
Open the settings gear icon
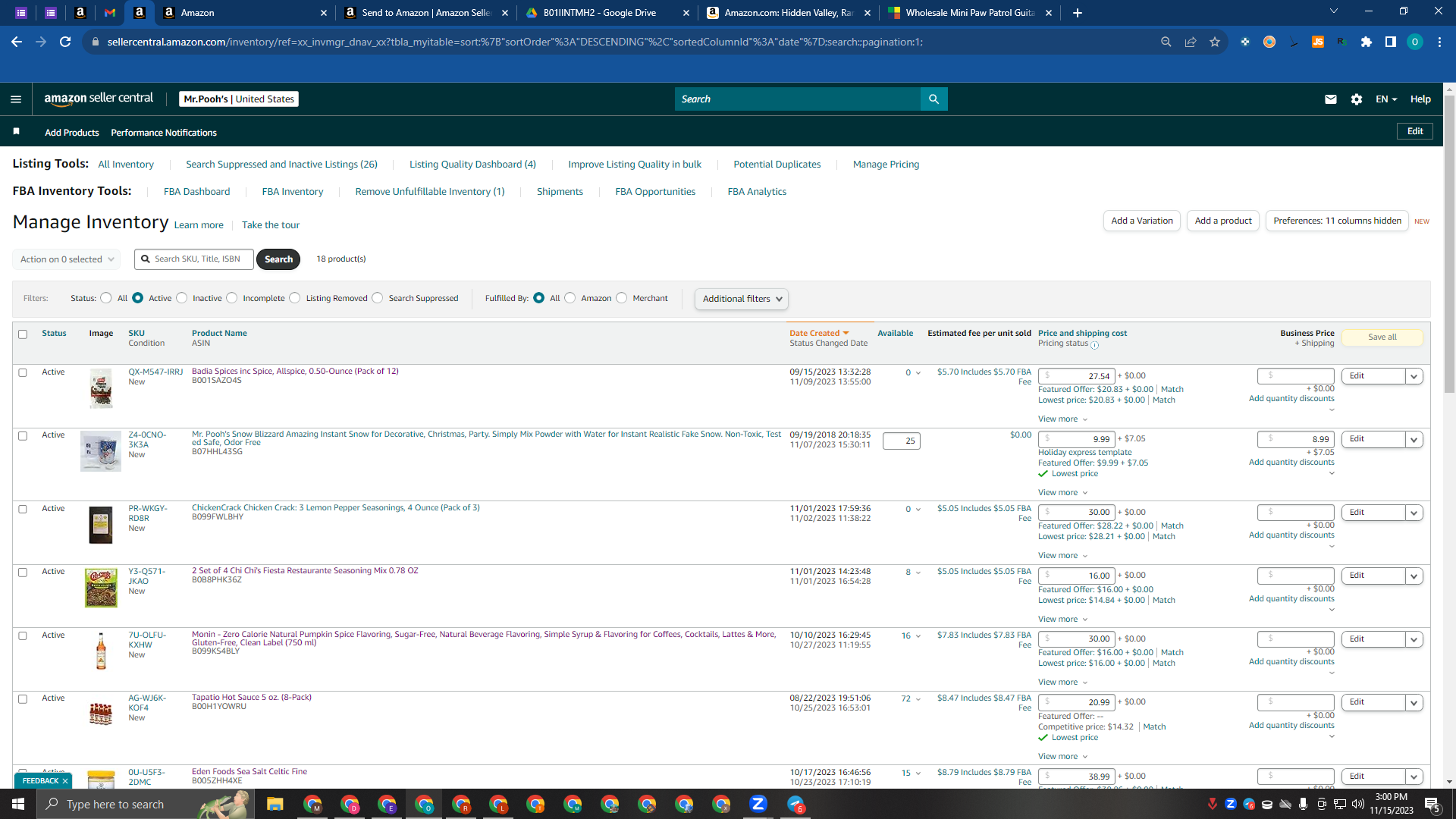pyautogui.click(x=1357, y=99)
